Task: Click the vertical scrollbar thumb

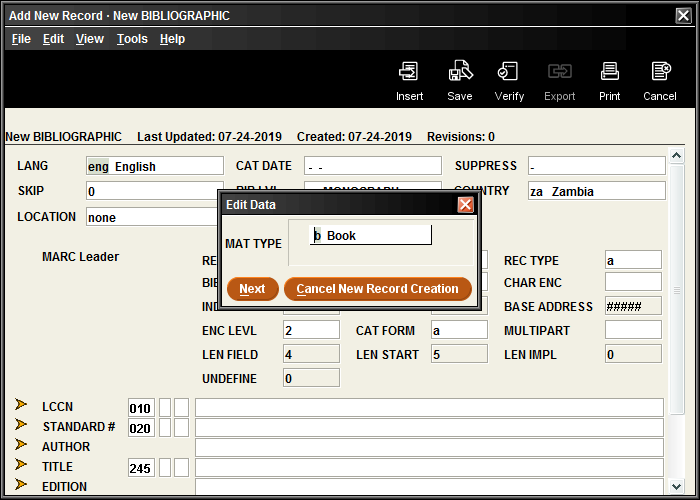Action: pyautogui.click(x=677, y=290)
